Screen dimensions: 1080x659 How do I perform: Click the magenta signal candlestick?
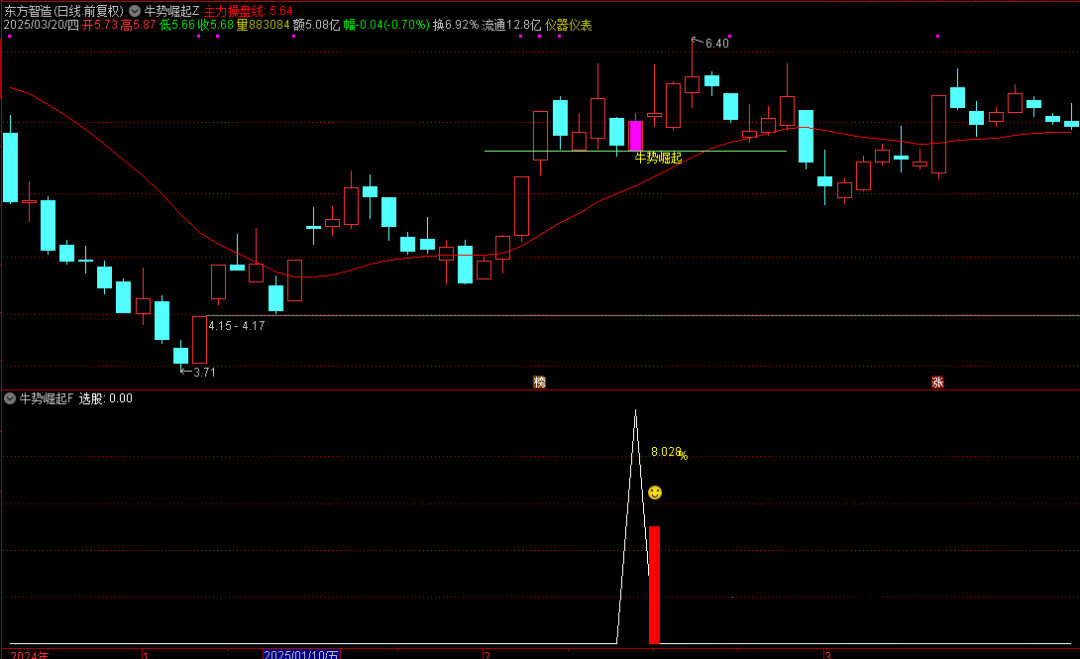pyautogui.click(x=635, y=135)
